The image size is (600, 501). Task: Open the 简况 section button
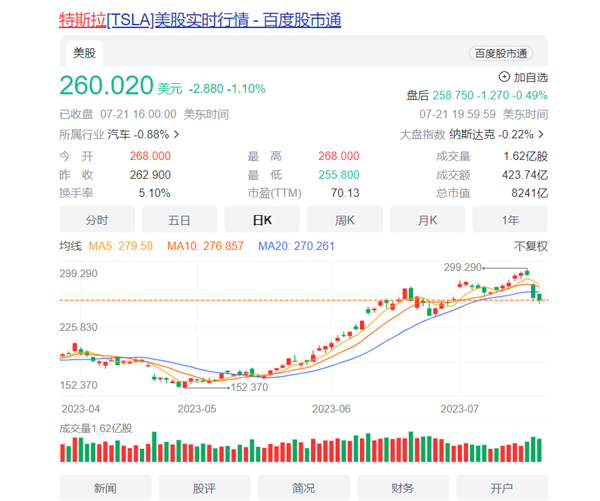pyautogui.click(x=303, y=488)
